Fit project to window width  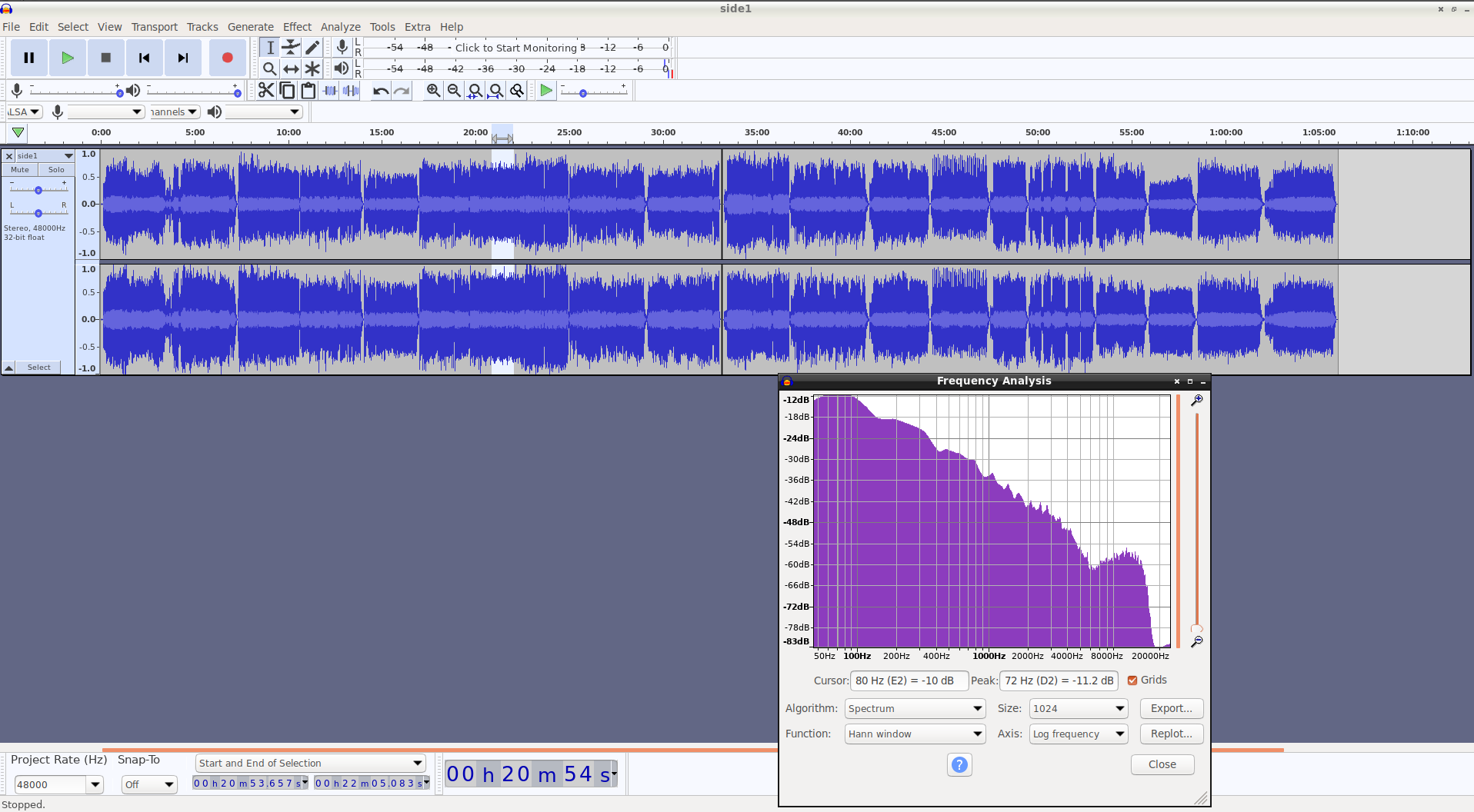click(496, 91)
